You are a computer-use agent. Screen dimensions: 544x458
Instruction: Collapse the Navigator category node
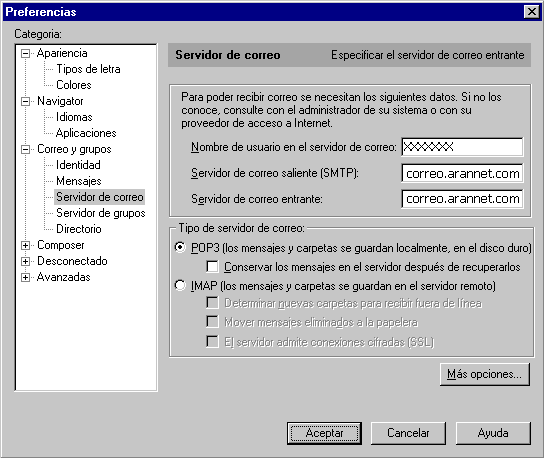[x=25, y=101]
